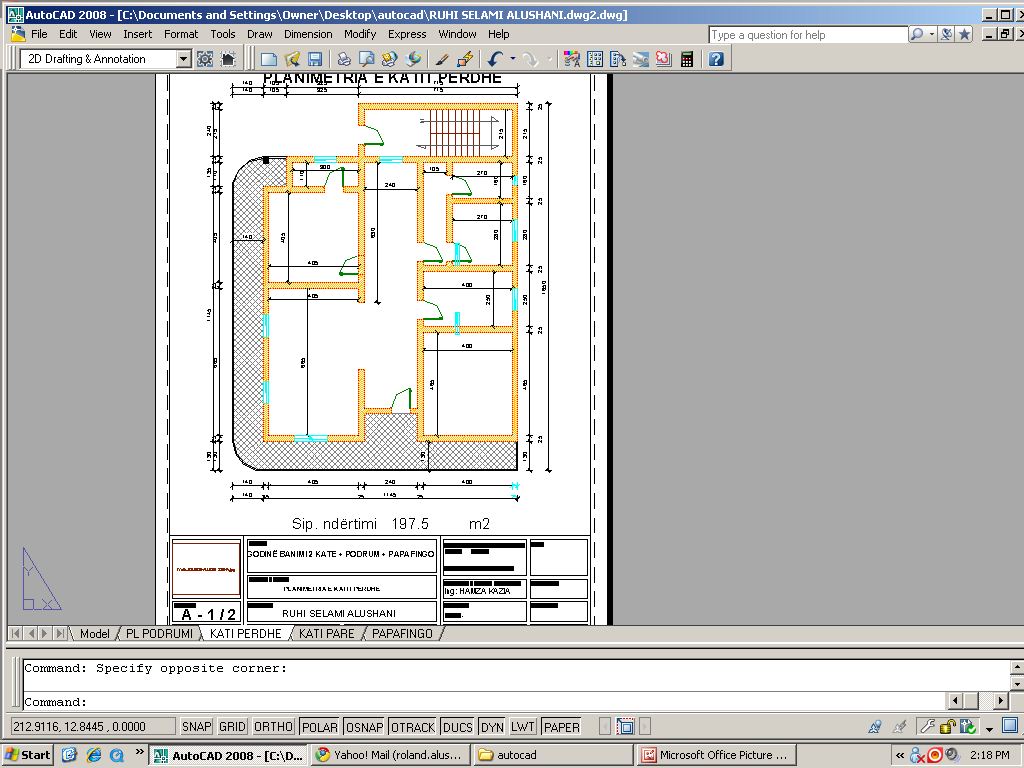Image resolution: width=1024 pixels, height=768 pixels.
Task: Click the Open file folder icon
Action: (292, 59)
